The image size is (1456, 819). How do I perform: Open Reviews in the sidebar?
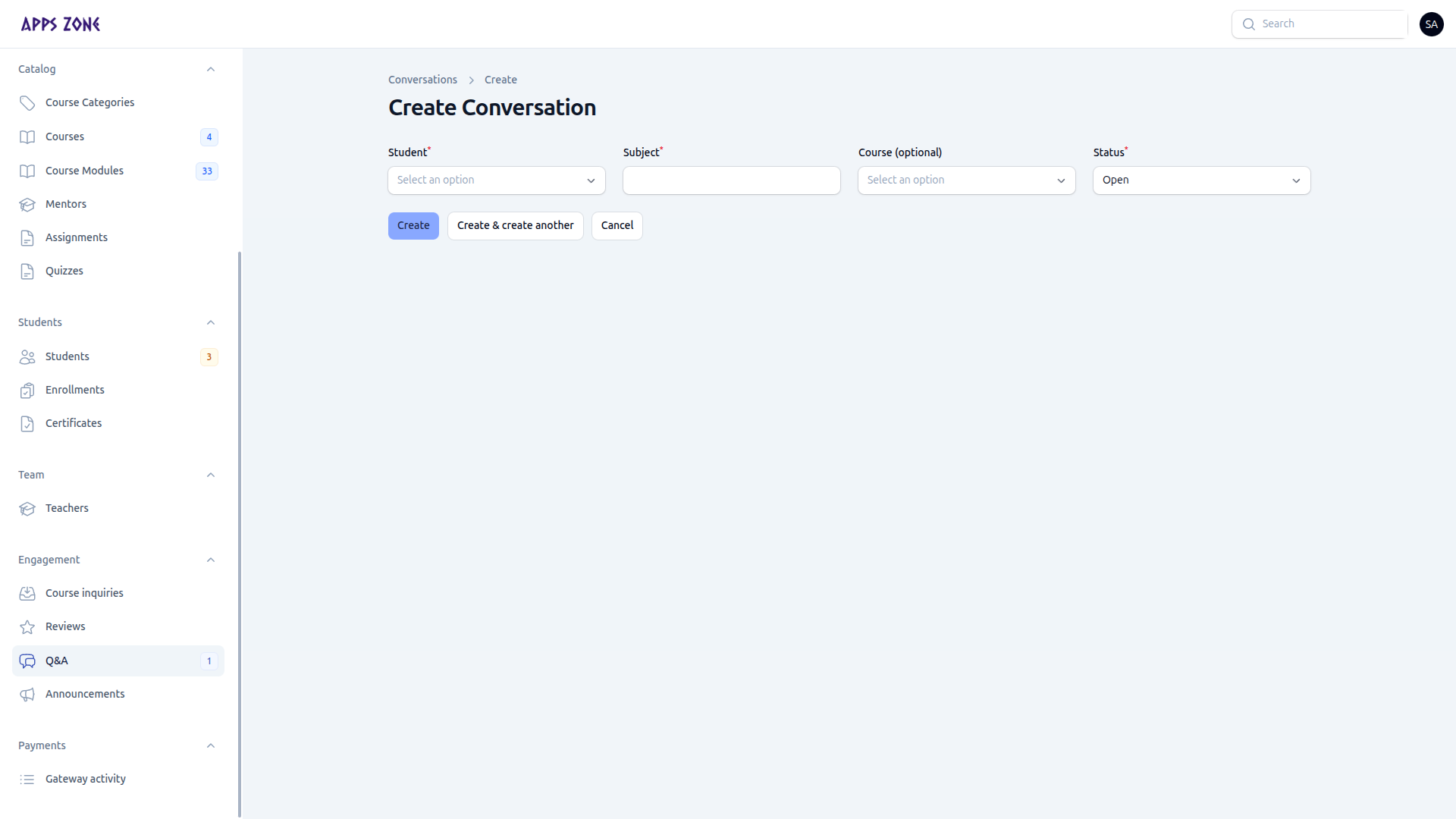click(118, 627)
